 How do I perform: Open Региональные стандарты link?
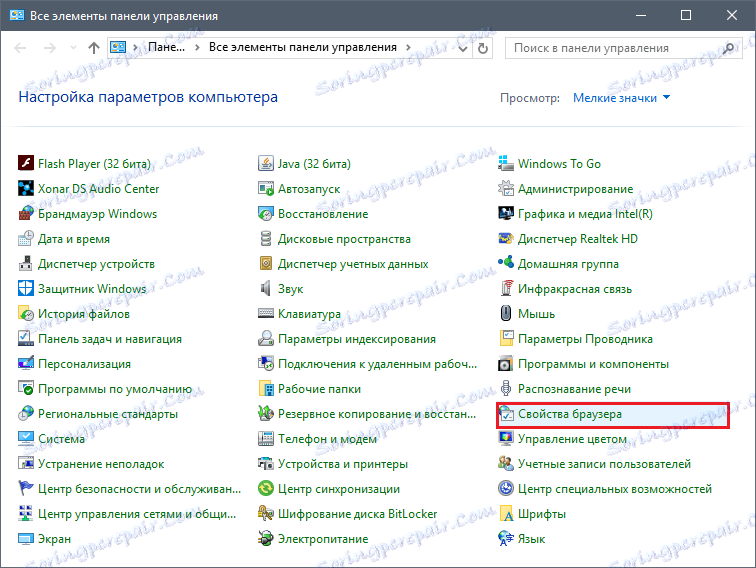[108, 414]
